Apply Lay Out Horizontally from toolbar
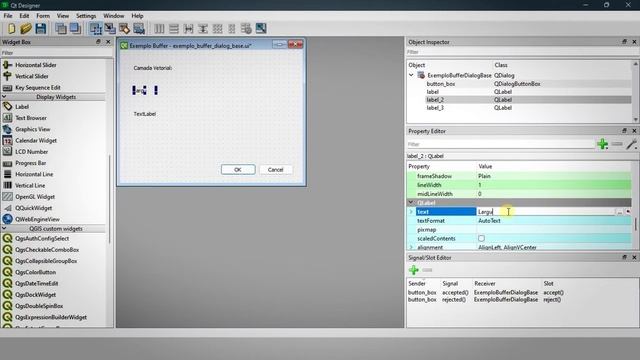 159,29
